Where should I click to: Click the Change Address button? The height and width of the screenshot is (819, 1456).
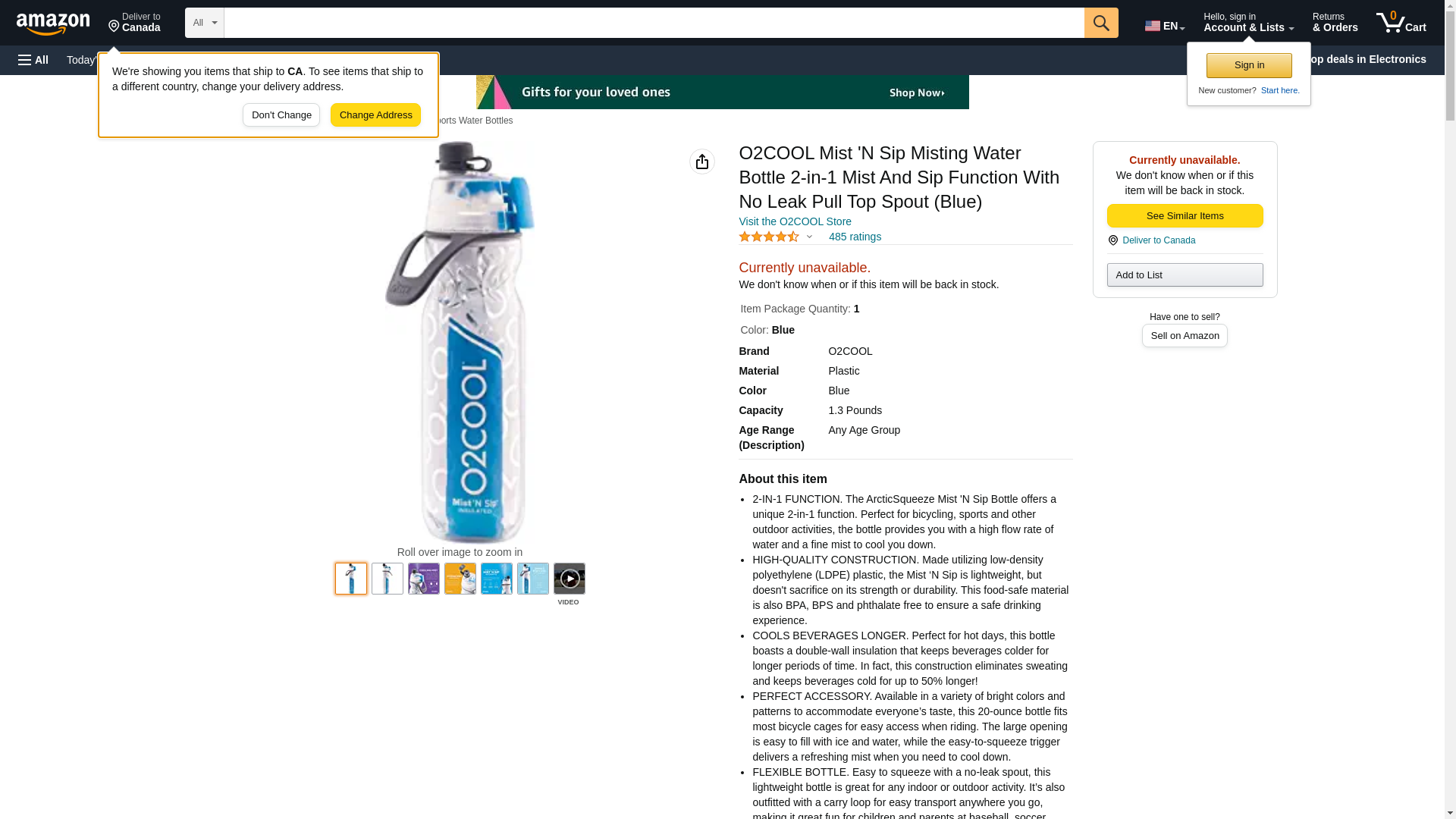pyautogui.click(x=375, y=115)
